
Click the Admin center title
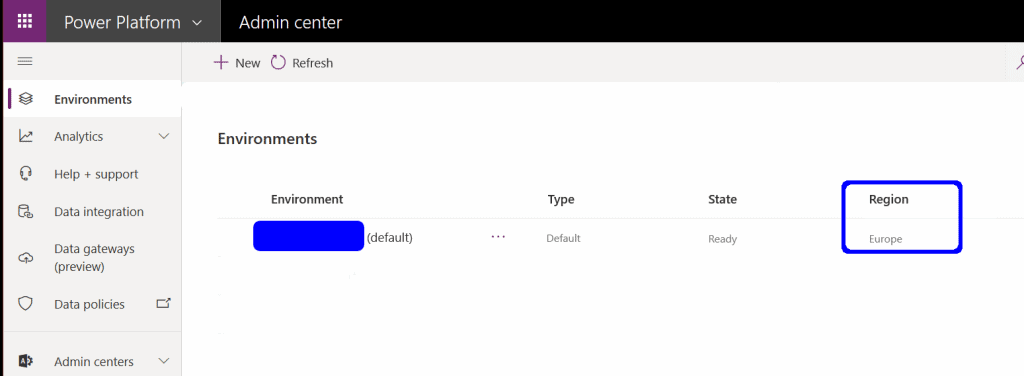coord(291,22)
